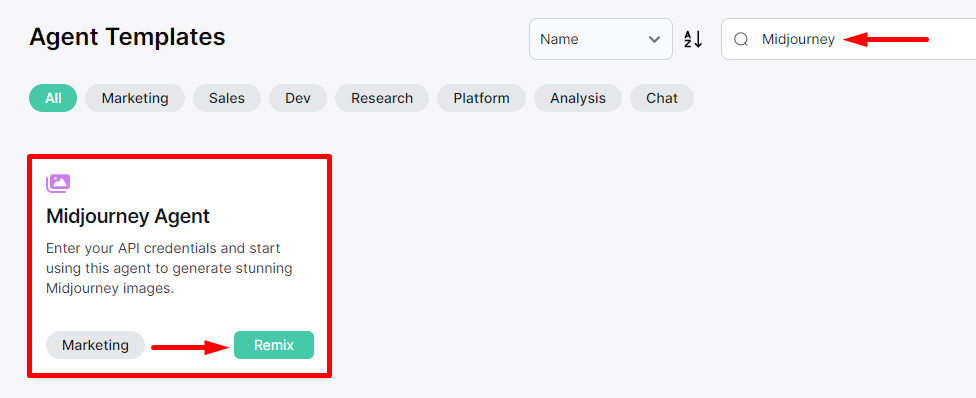This screenshot has height=398, width=976.
Task: Click the Agent Templates heading
Action: pos(127,37)
